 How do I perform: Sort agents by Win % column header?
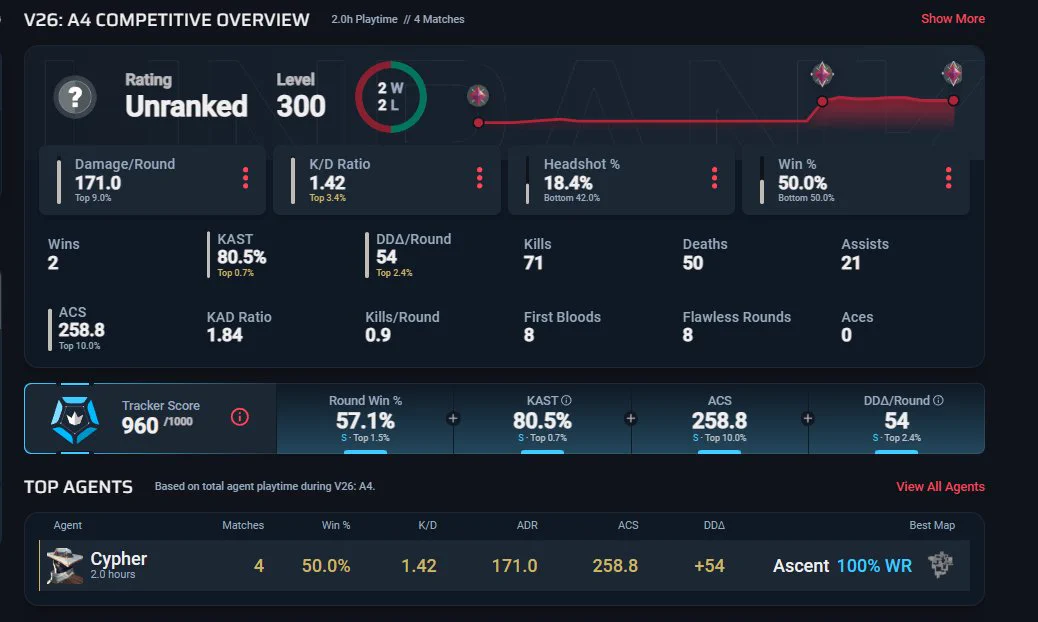click(336, 525)
